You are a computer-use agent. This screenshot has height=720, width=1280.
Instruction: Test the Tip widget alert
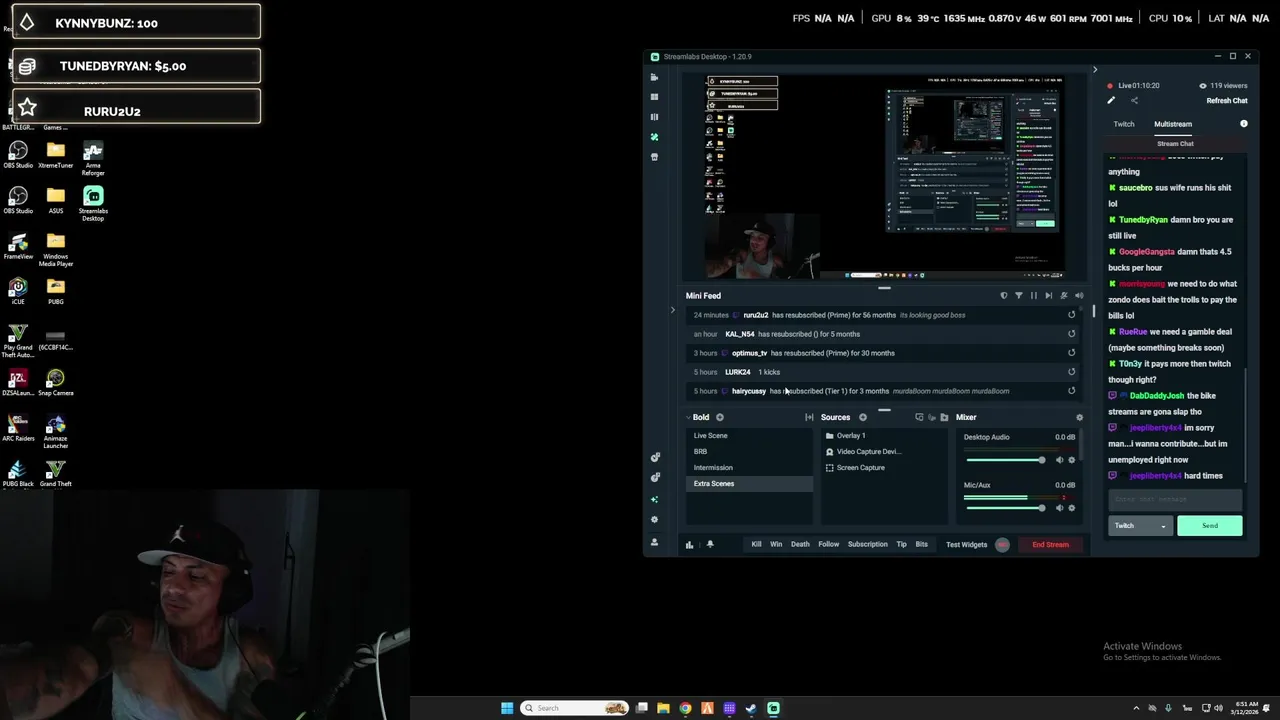click(901, 545)
